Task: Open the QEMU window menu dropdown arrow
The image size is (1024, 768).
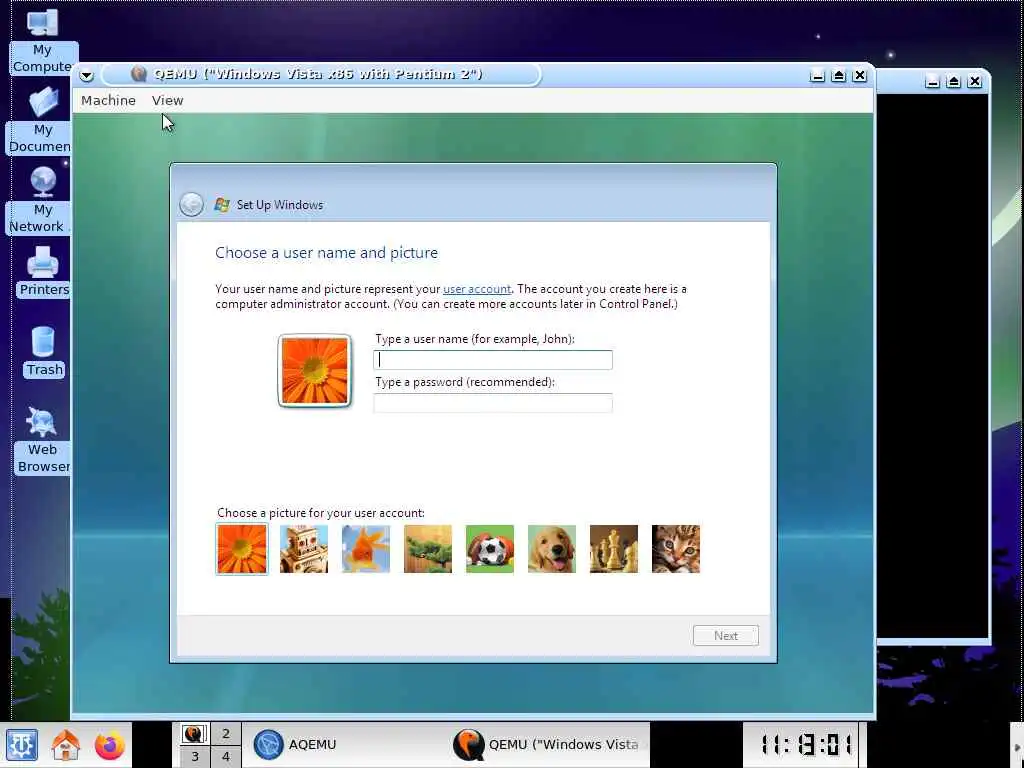Action: (86, 75)
